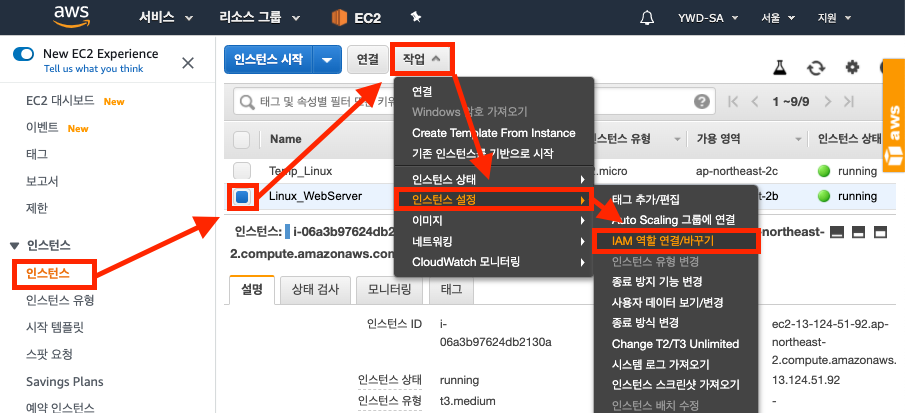
Task: Tick the select-all instances checkbox
Action: point(241,139)
